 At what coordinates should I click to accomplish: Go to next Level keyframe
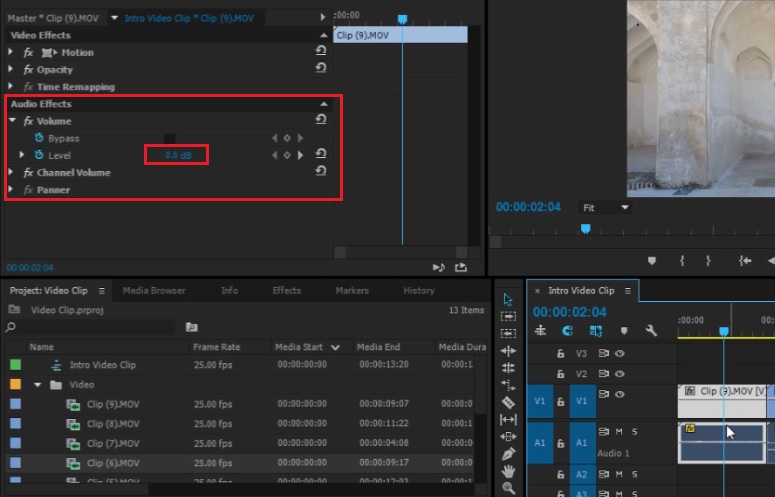point(300,155)
